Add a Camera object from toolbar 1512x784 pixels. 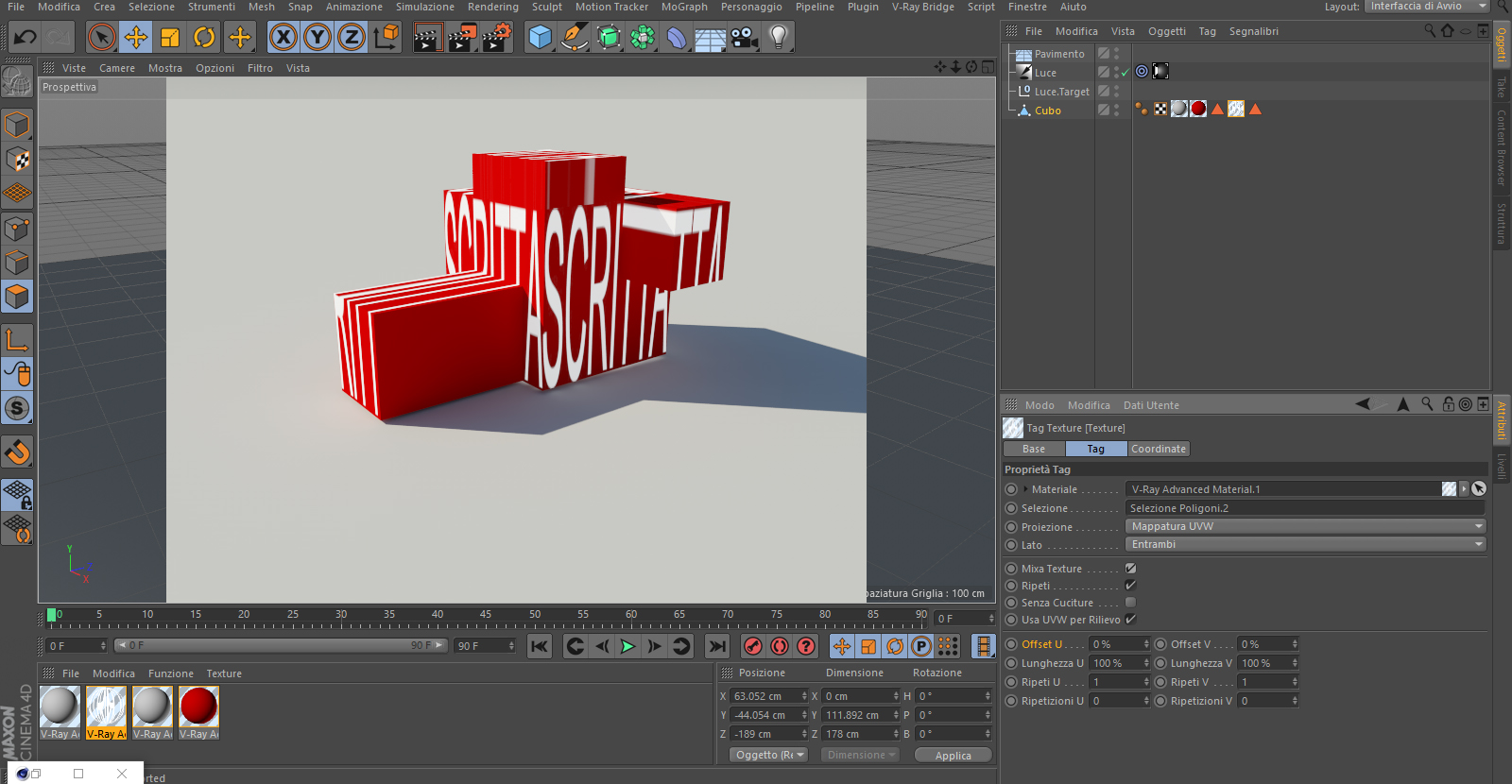coord(744,38)
